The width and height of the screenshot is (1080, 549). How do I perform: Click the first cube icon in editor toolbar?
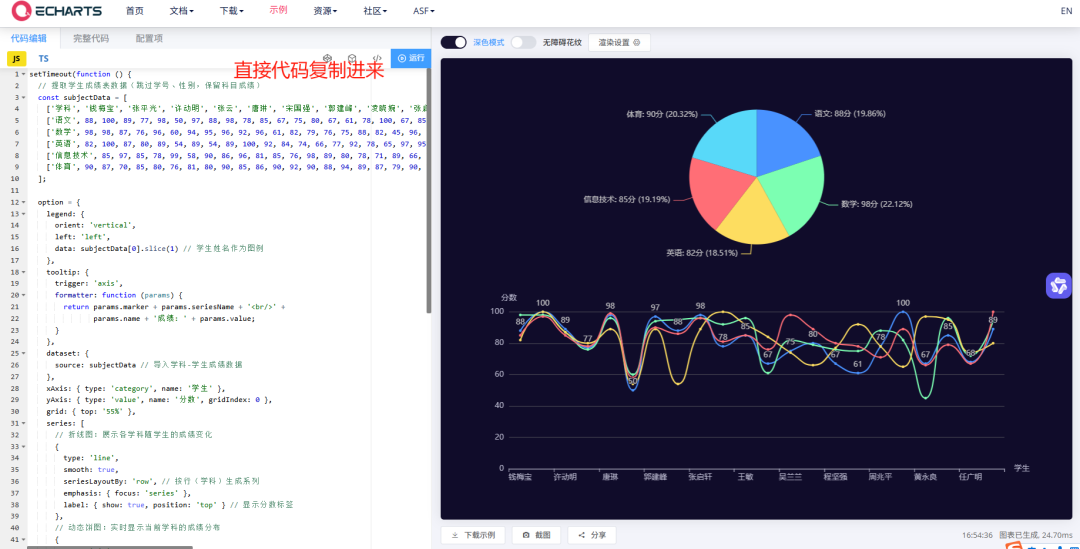327,59
